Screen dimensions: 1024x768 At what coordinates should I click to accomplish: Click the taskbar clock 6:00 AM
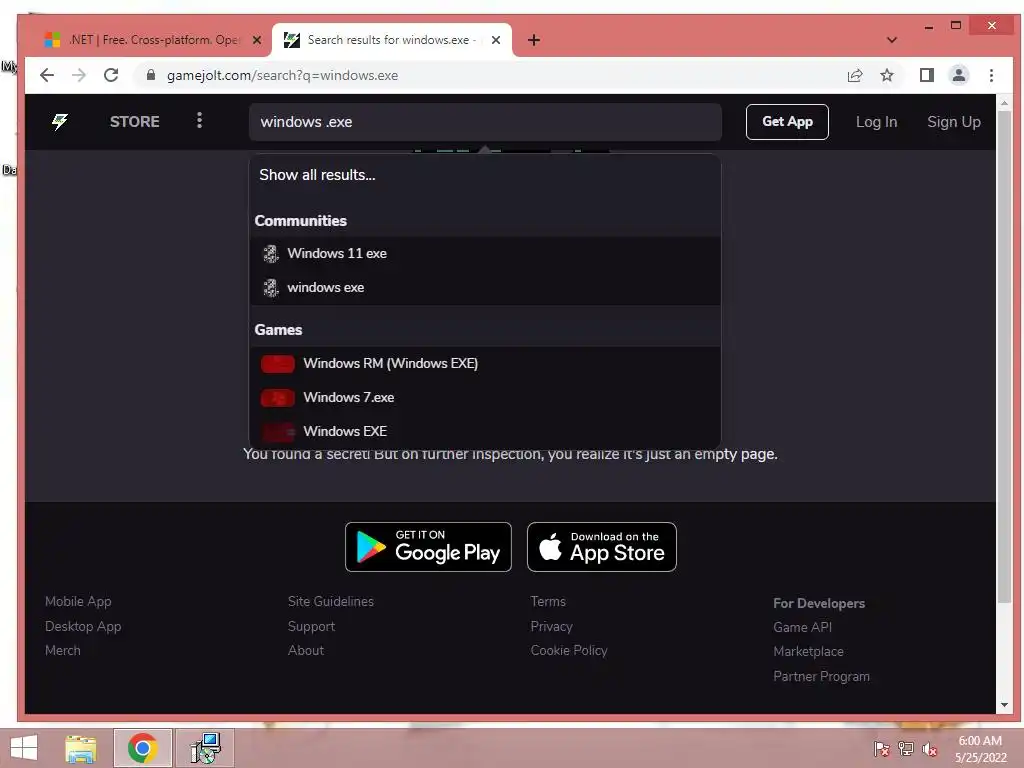coord(980,741)
